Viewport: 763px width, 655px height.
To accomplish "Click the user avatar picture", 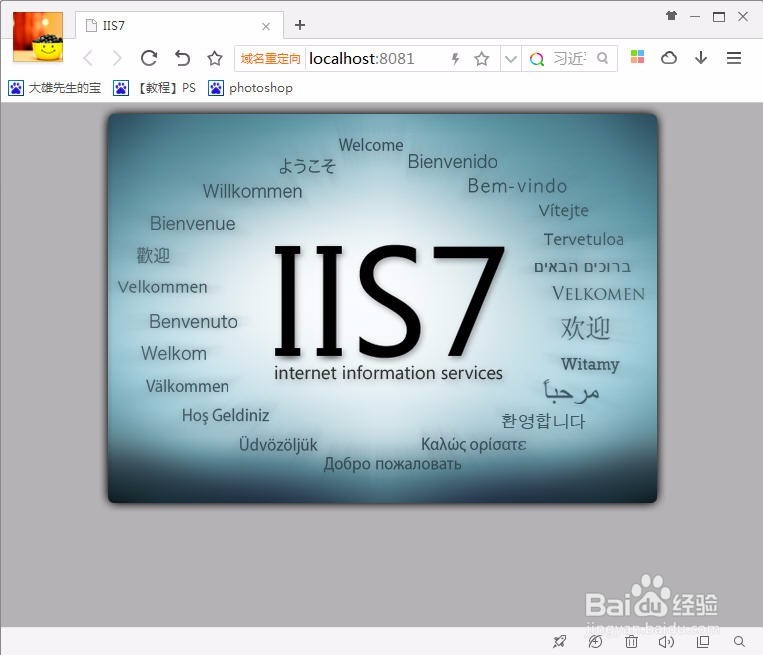I will [x=38, y=37].
